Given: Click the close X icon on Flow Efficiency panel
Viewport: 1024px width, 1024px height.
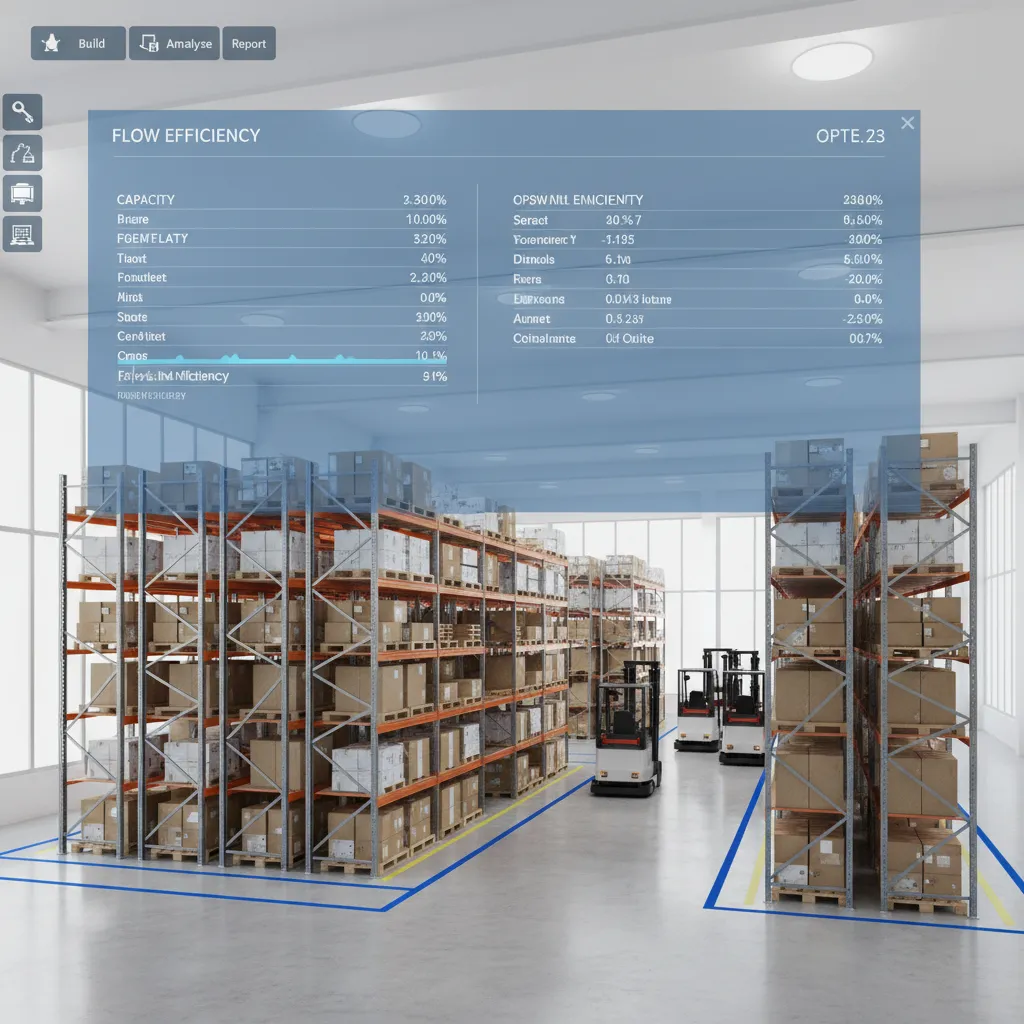Looking at the screenshot, I should [x=907, y=123].
